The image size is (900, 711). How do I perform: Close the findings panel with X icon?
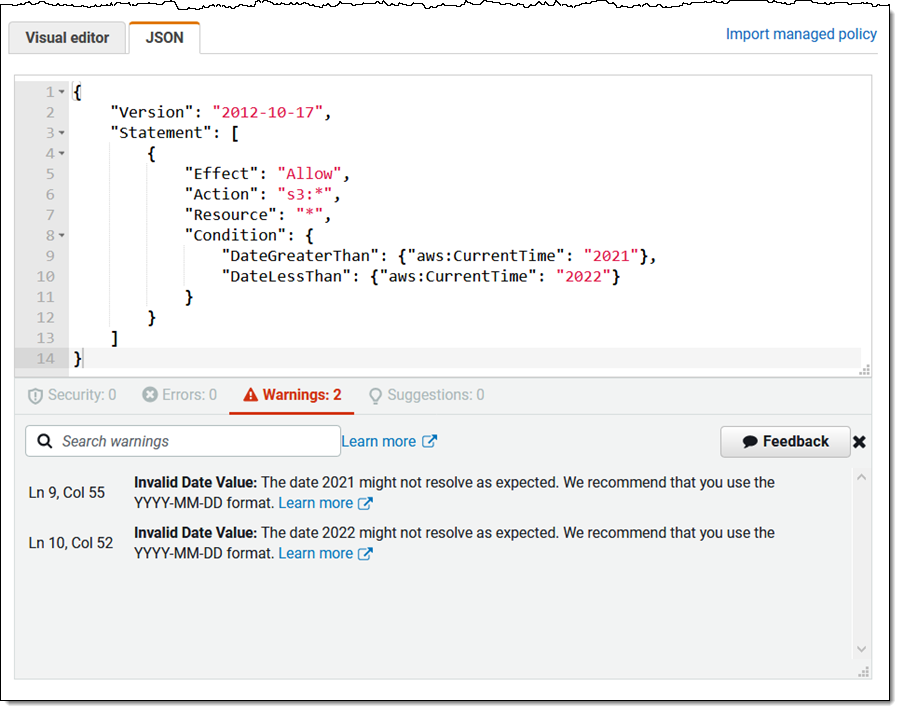pyautogui.click(x=859, y=442)
